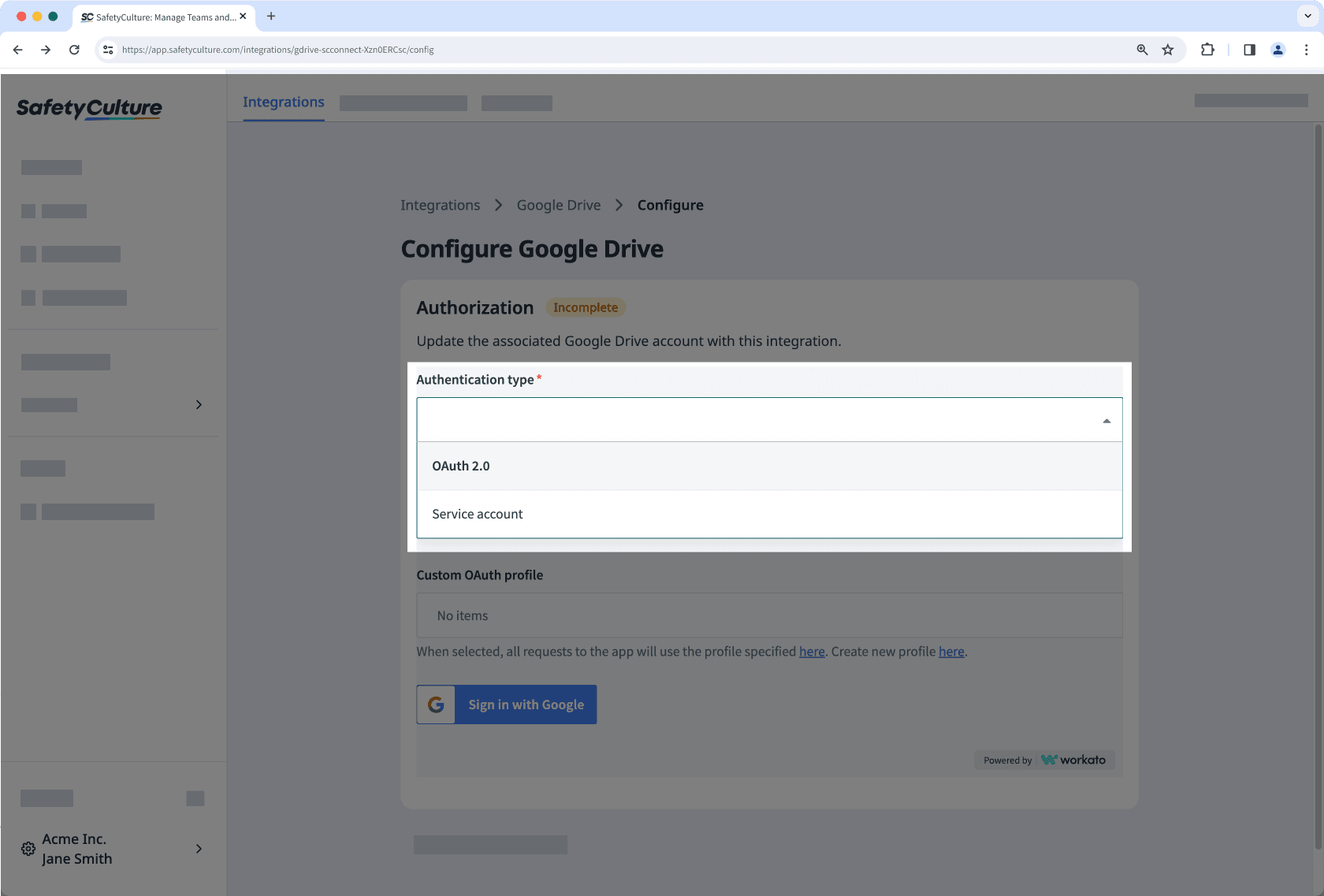Click the SafetyCulture browser tab
This screenshot has width=1324, height=896.
click(x=158, y=16)
